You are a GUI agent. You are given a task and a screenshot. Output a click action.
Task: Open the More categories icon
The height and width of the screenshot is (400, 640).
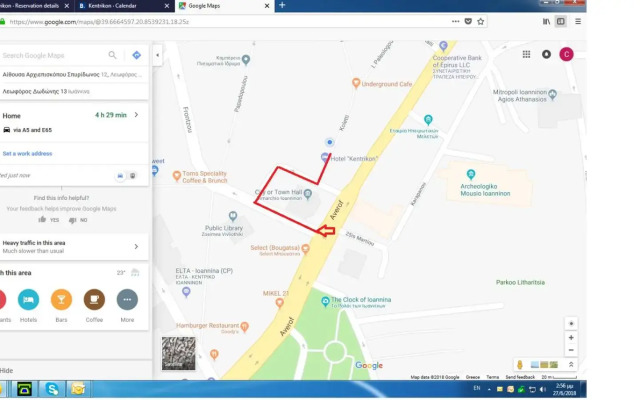coord(127,300)
